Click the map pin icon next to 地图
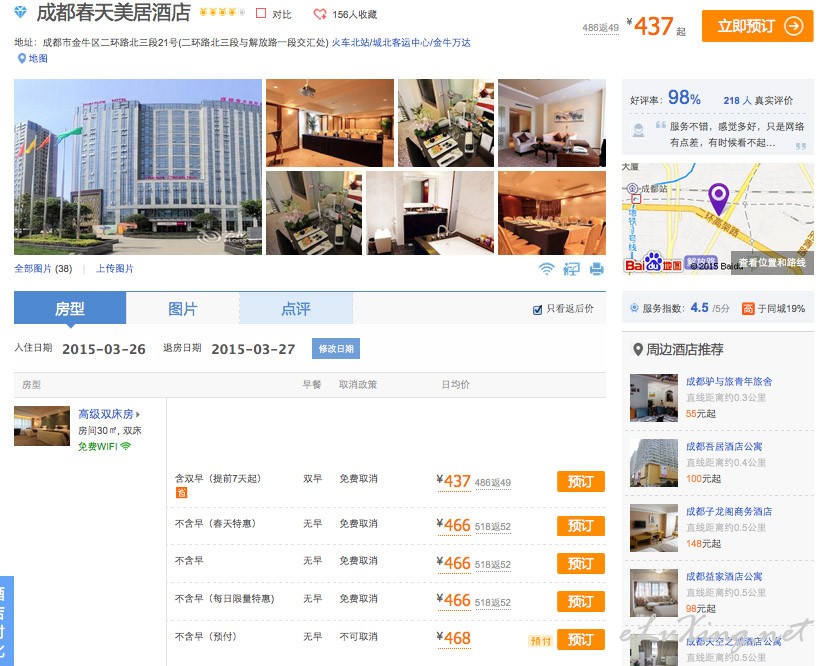Viewport: 824px width, 666px height. tap(21, 59)
